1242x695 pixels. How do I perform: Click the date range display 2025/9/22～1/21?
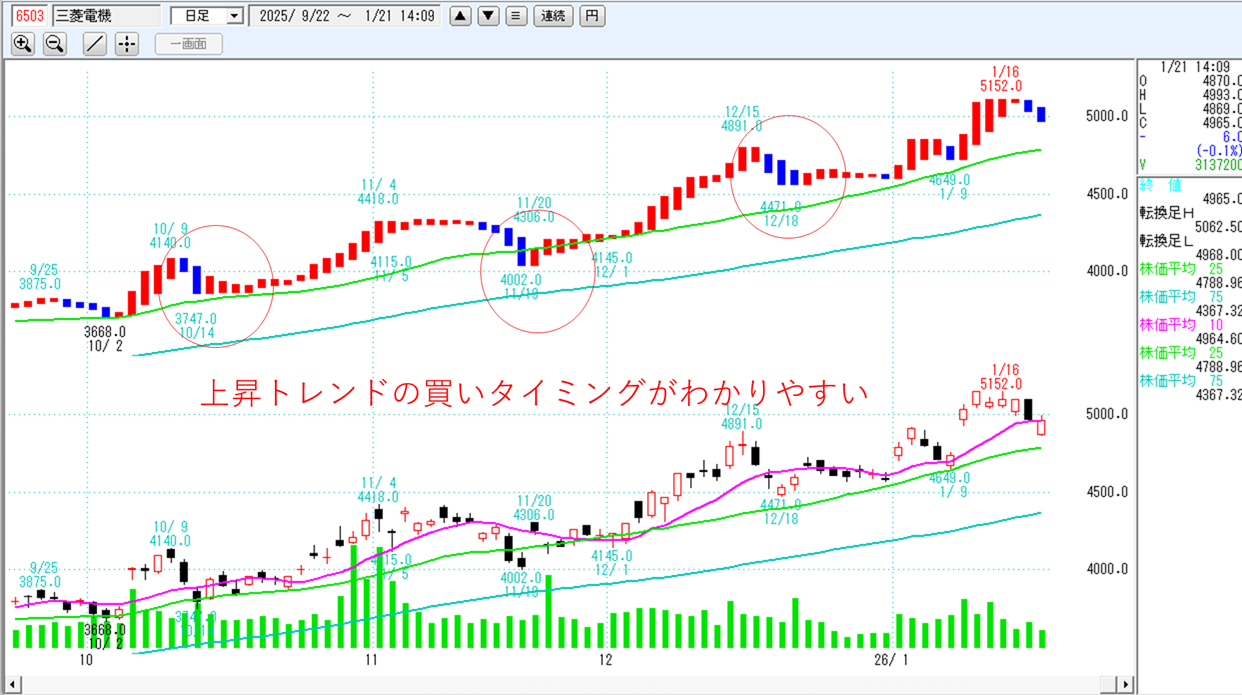point(345,16)
